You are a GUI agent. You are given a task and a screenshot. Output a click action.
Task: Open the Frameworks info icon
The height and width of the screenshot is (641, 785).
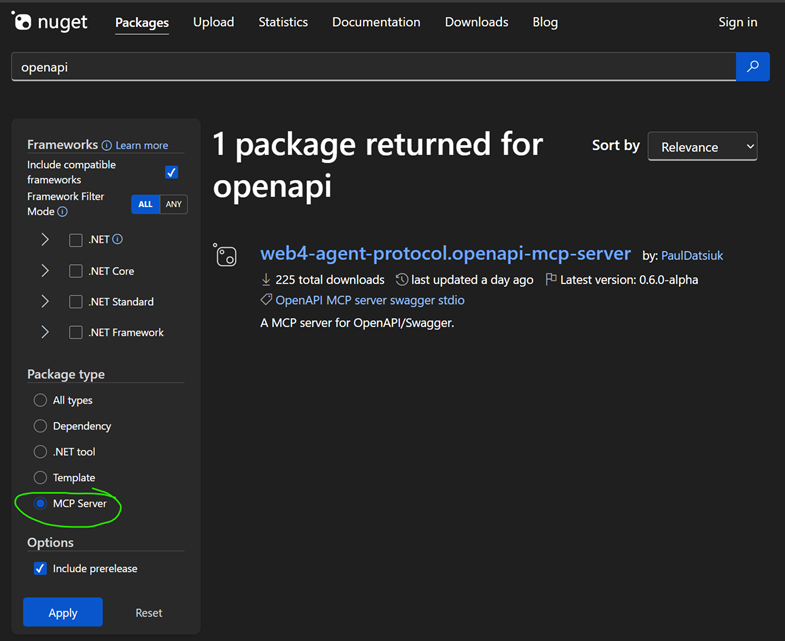(107, 145)
